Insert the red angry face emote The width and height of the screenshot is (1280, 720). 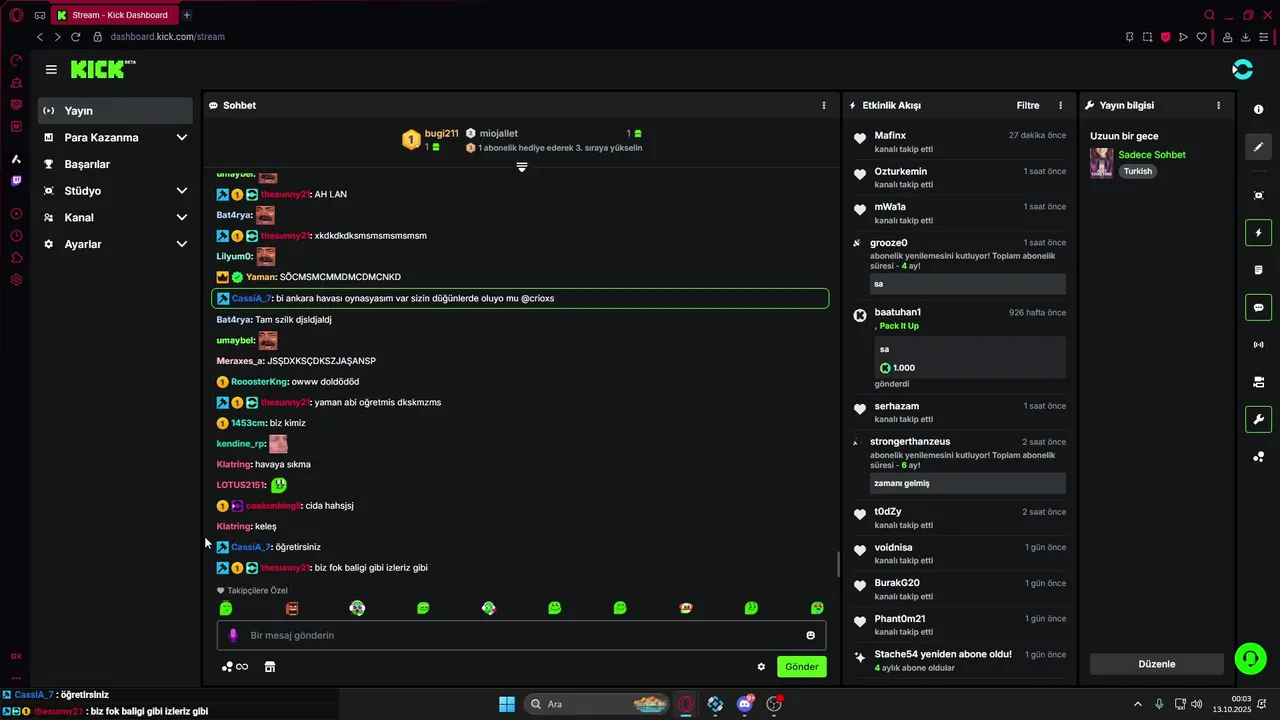292,608
